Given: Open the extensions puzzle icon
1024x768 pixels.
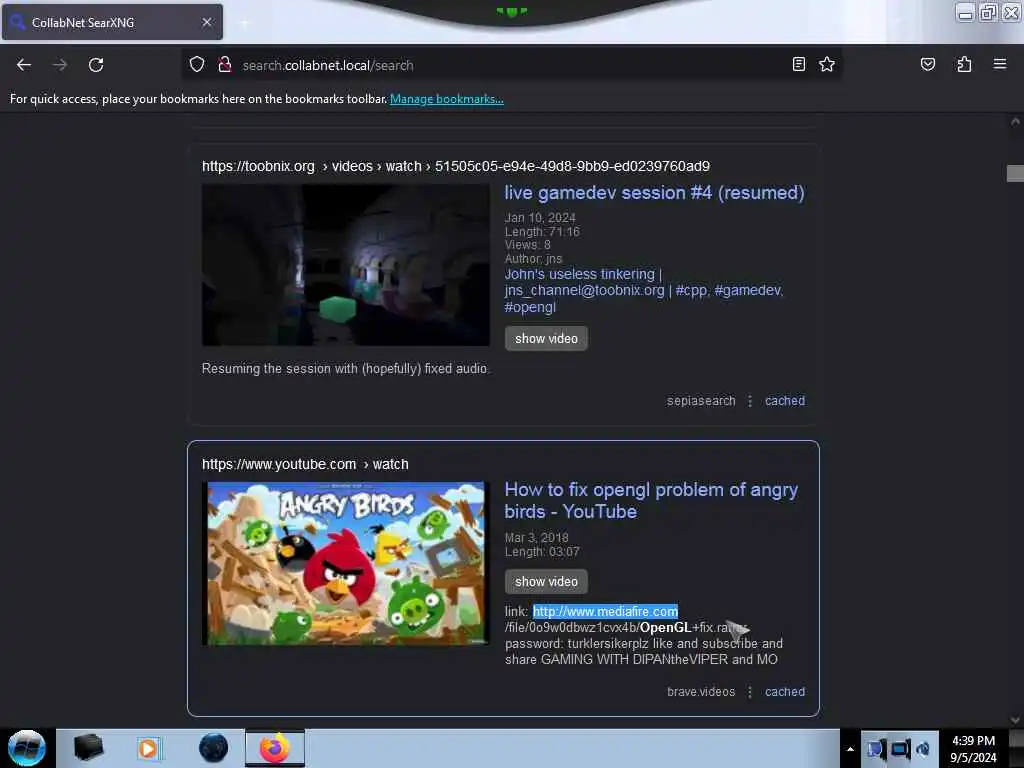Looking at the screenshot, I should tap(964, 64).
